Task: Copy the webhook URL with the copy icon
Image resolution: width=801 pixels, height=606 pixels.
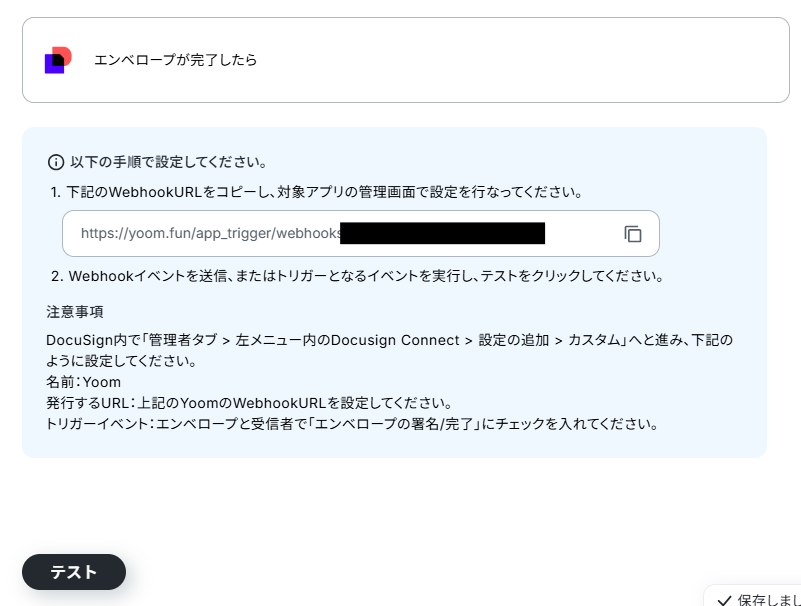Action: [x=632, y=234]
